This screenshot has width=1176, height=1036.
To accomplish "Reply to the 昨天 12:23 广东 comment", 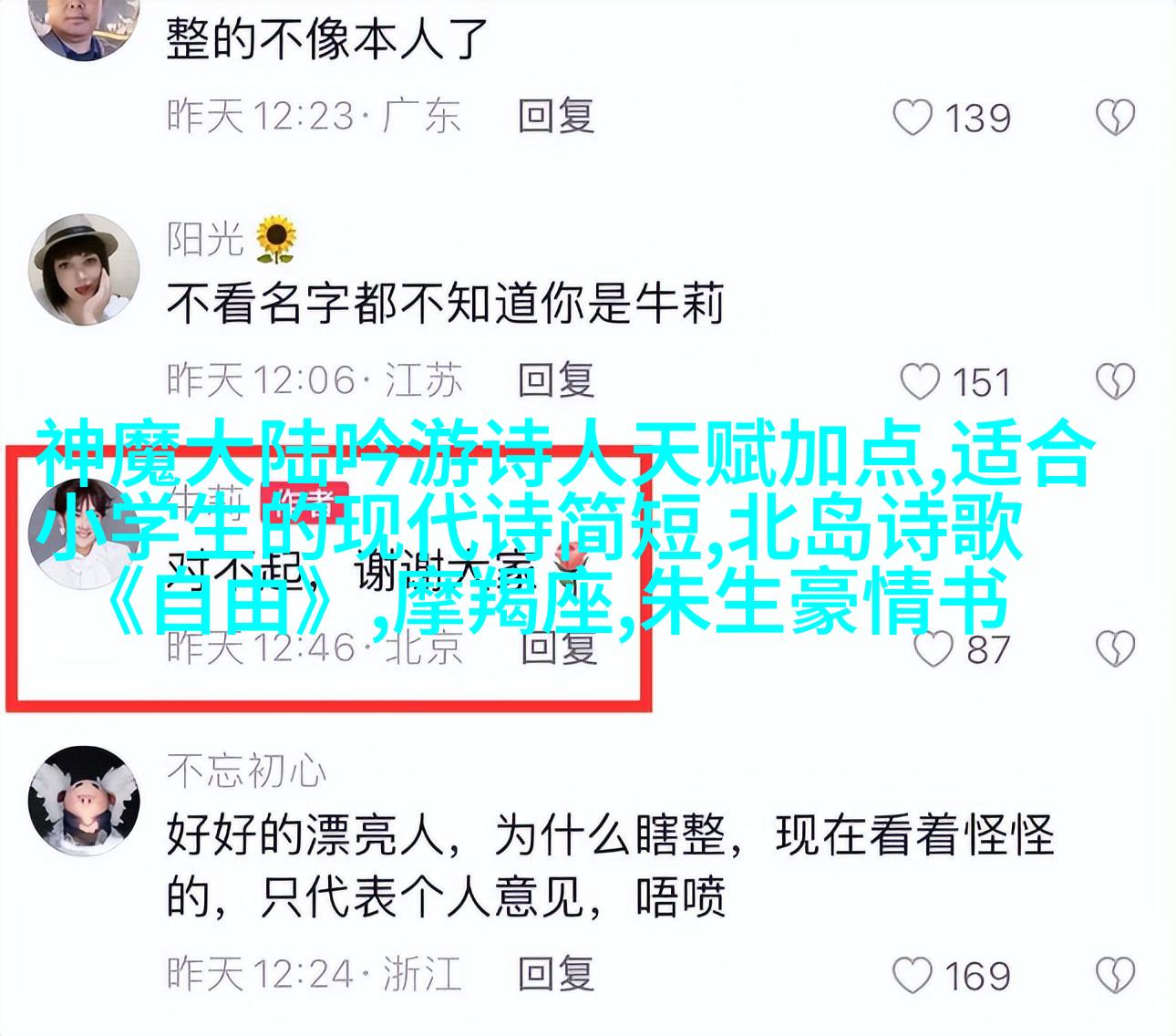I will pyautogui.click(x=556, y=117).
